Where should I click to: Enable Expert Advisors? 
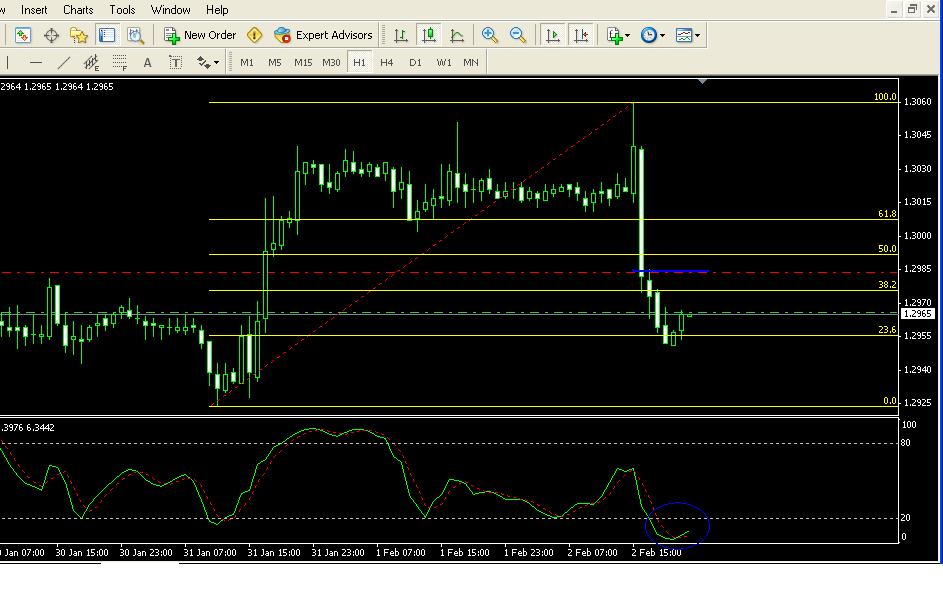pos(323,35)
